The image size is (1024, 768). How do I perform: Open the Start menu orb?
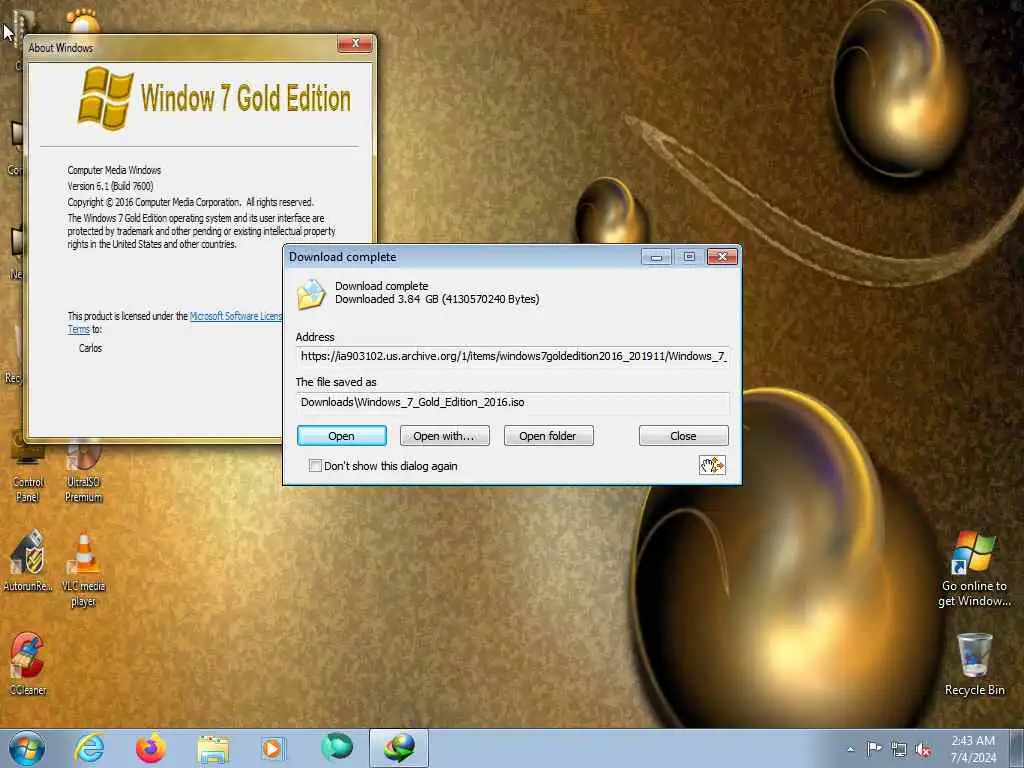click(27, 748)
